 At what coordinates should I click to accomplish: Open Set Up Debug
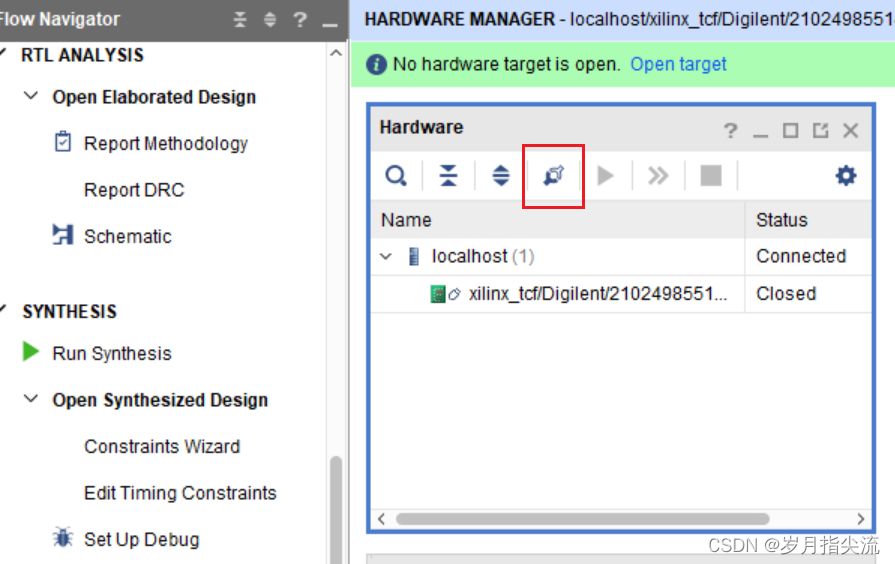142,539
